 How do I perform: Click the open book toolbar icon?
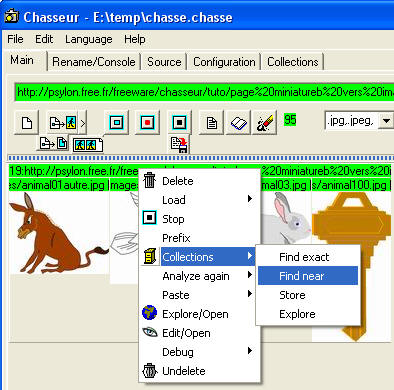click(239, 123)
